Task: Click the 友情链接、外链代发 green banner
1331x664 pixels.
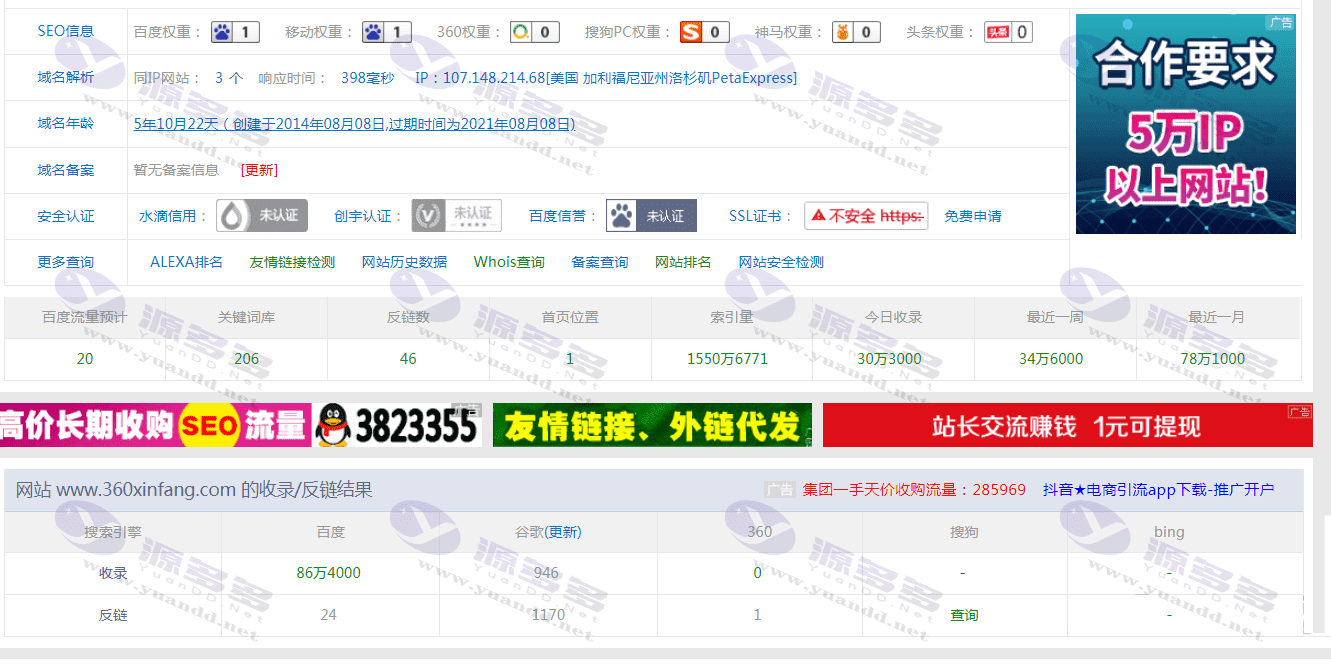Action: (x=652, y=425)
